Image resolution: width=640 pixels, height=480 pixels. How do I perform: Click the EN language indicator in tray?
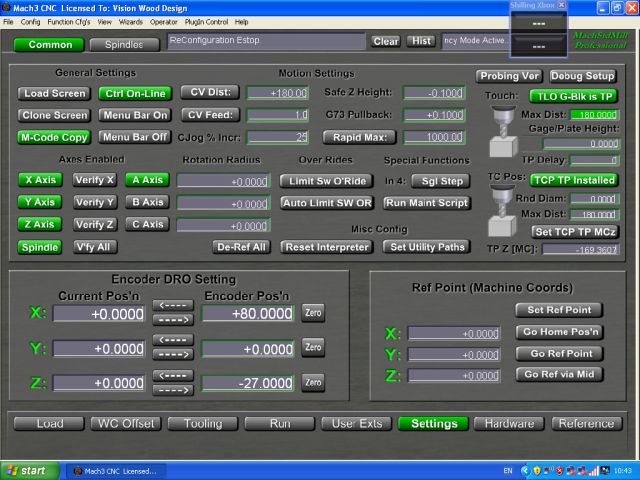pos(508,471)
